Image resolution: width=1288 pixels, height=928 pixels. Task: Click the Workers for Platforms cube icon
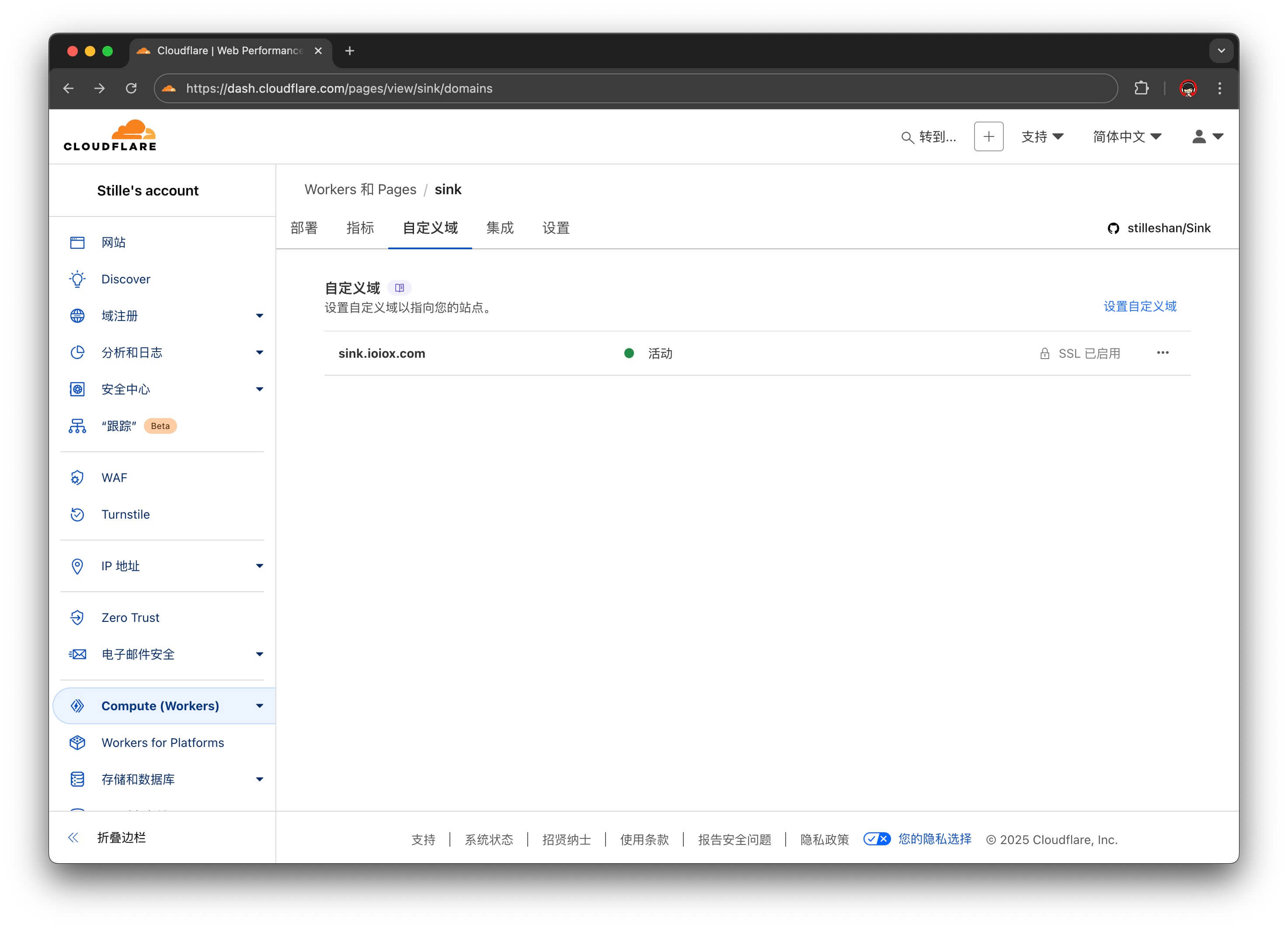[x=77, y=742]
